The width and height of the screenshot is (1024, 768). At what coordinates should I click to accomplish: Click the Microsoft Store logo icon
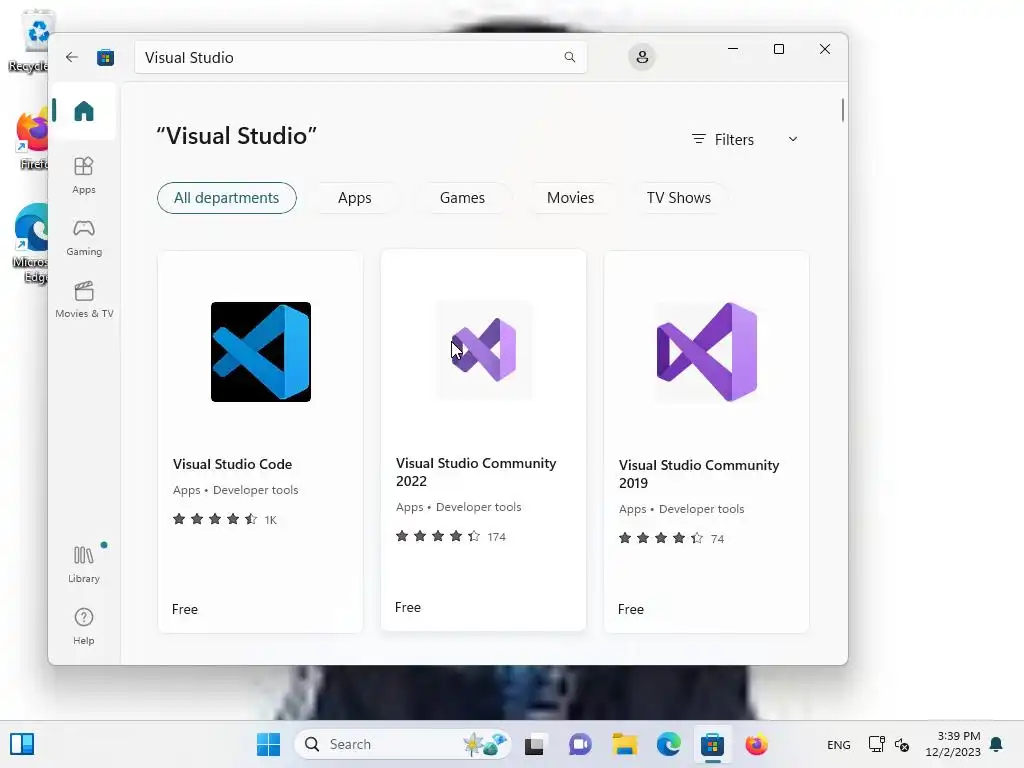point(106,57)
